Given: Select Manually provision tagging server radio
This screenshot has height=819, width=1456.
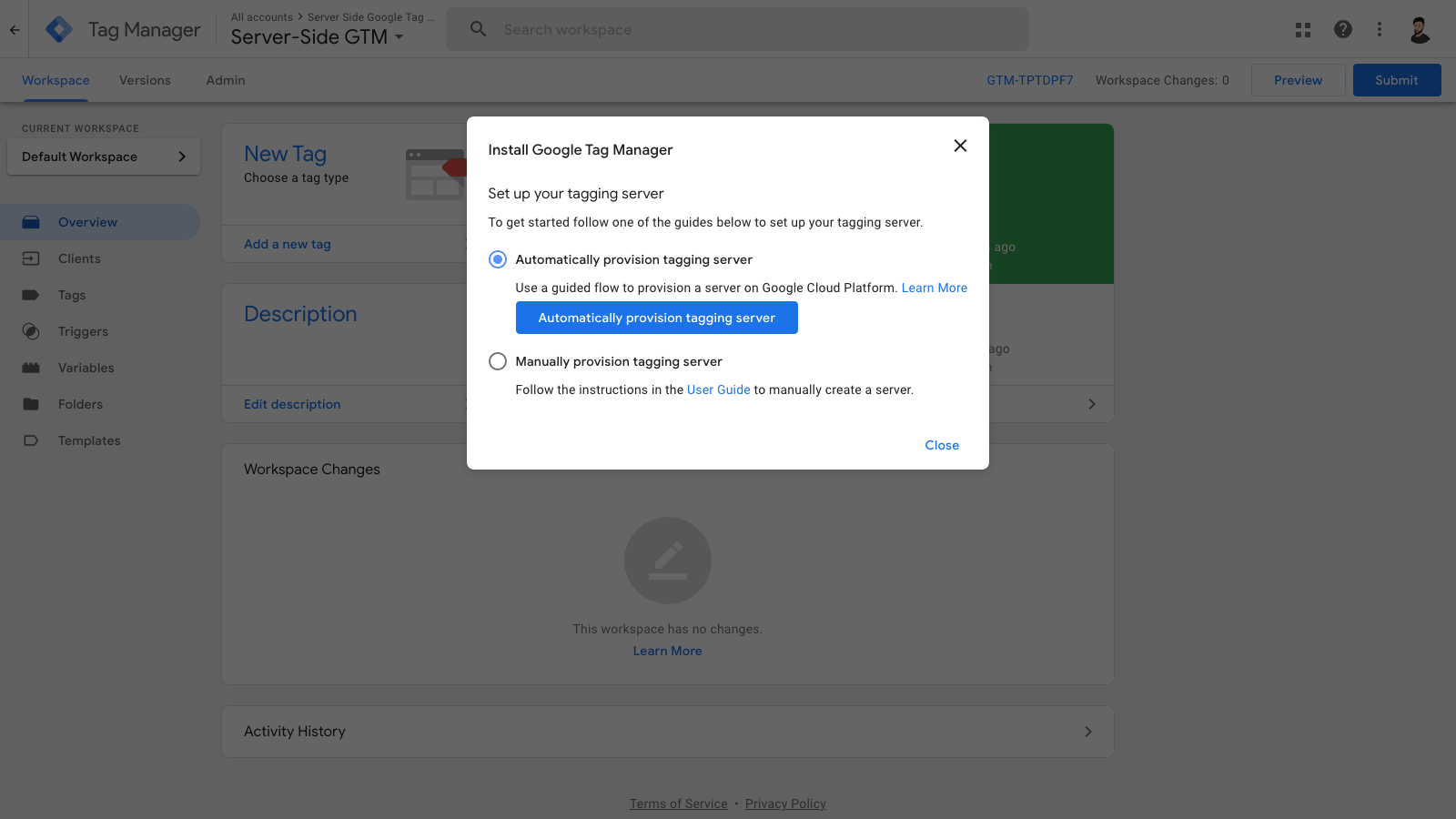Looking at the screenshot, I should click(498, 361).
